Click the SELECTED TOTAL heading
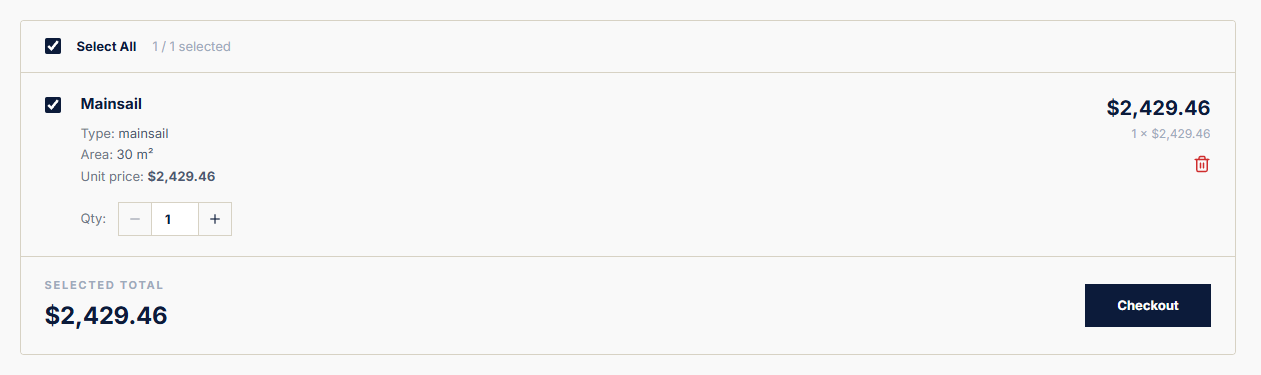Screen dimensions: 1261x375 104,285
